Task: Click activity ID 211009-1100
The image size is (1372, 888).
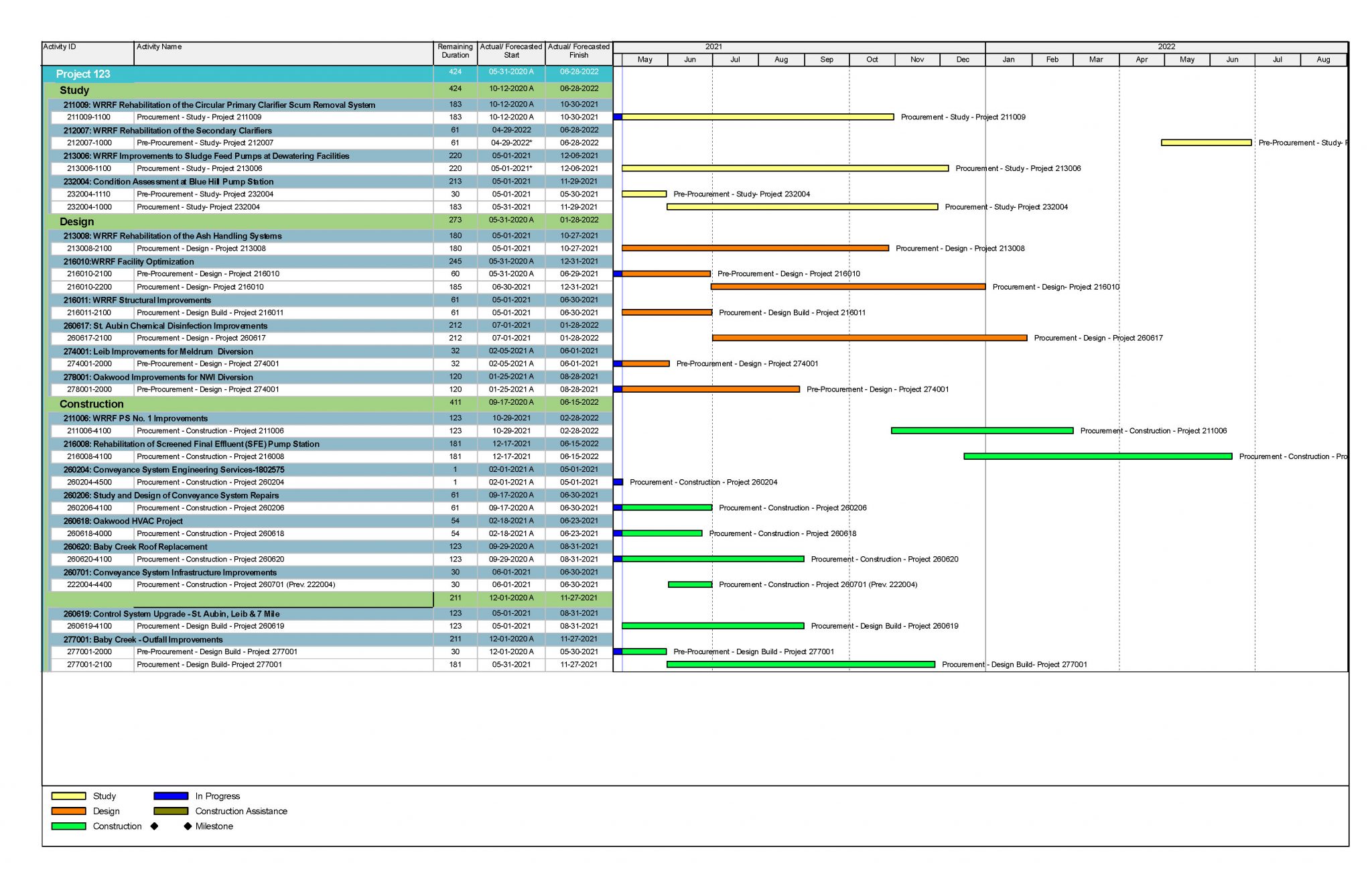Action: point(88,117)
